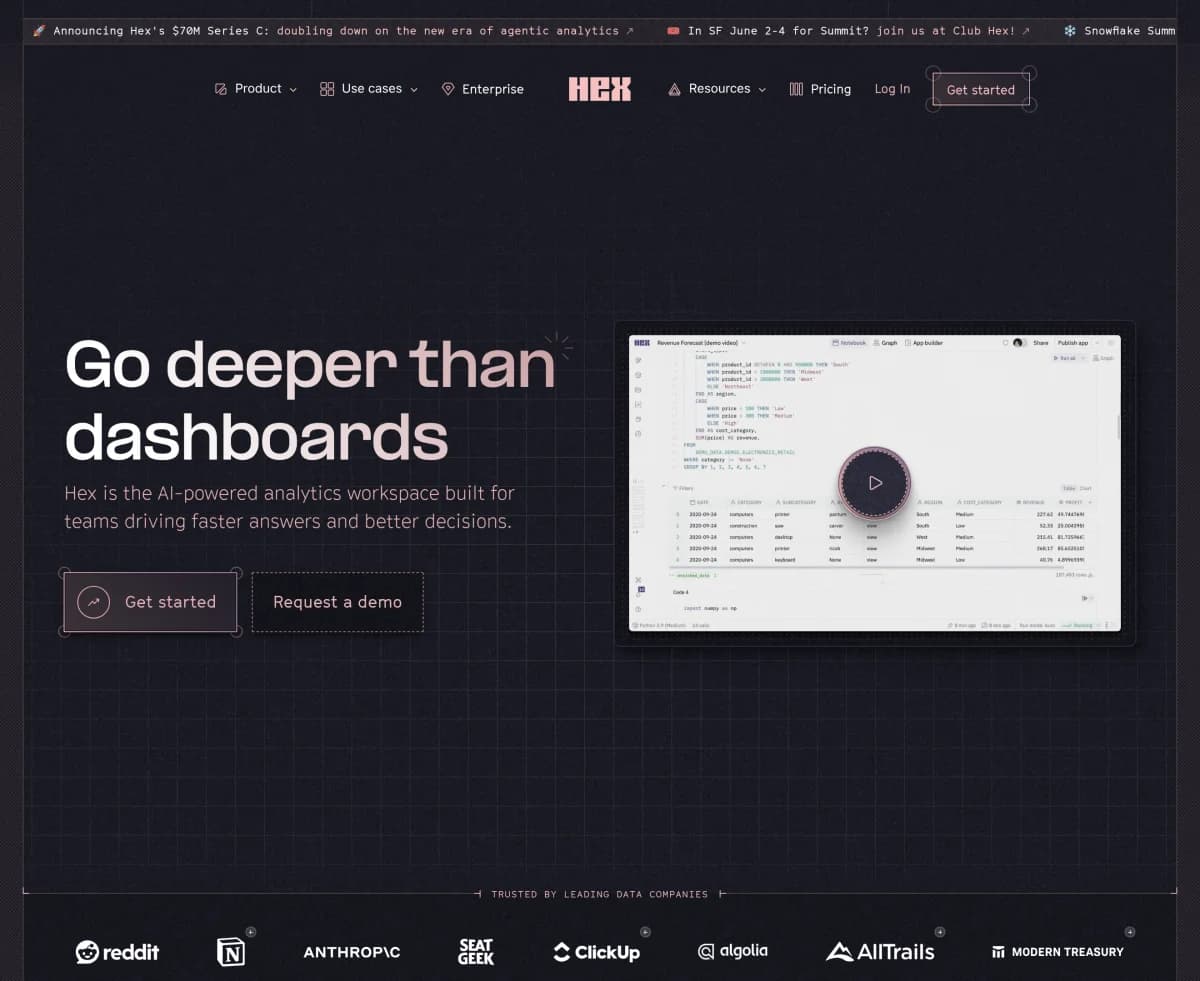This screenshot has height=981, width=1200.
Task: Select the ClickUp logo
Action: 596,952
